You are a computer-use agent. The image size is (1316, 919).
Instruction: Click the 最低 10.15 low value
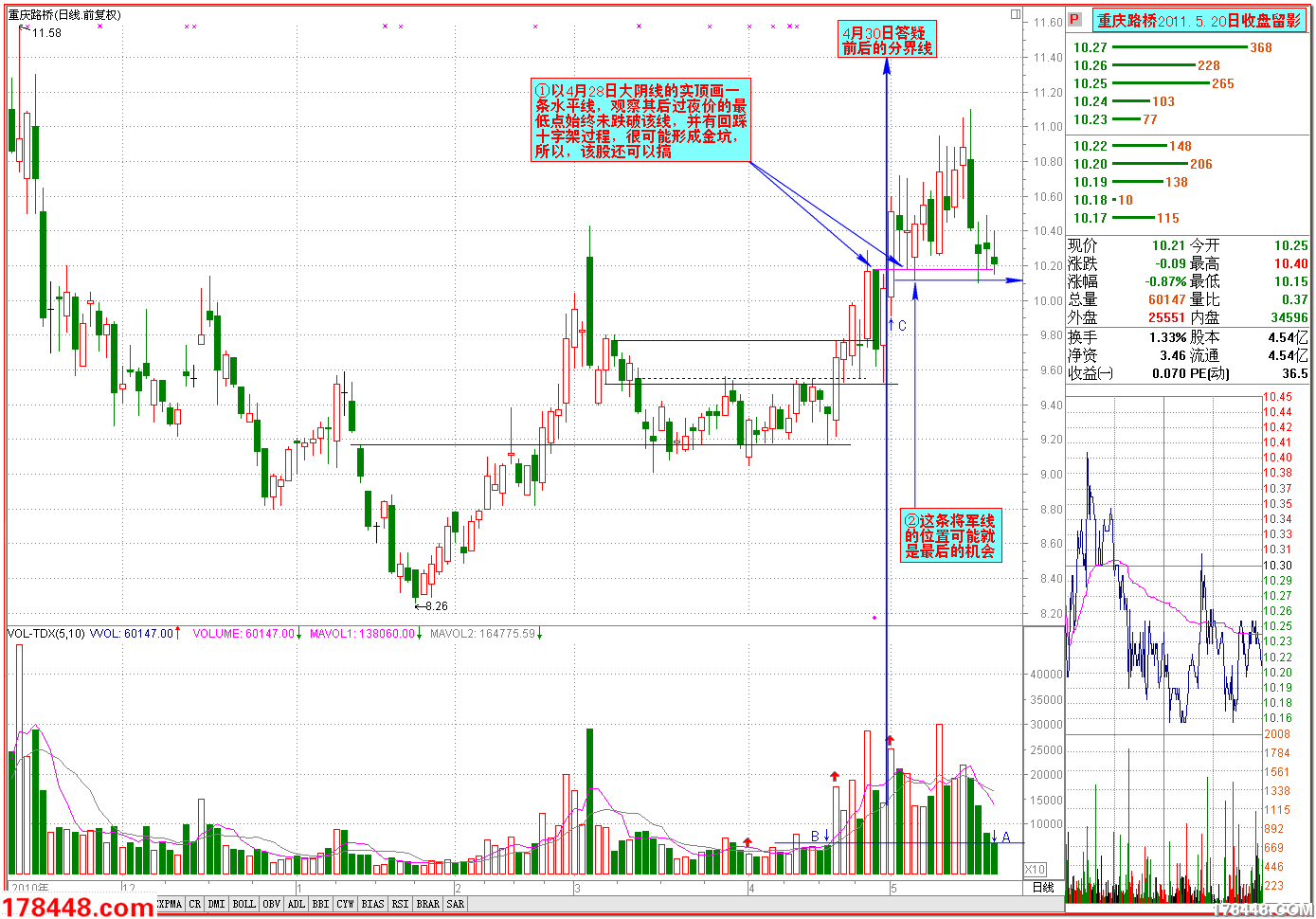[1290, 281]
